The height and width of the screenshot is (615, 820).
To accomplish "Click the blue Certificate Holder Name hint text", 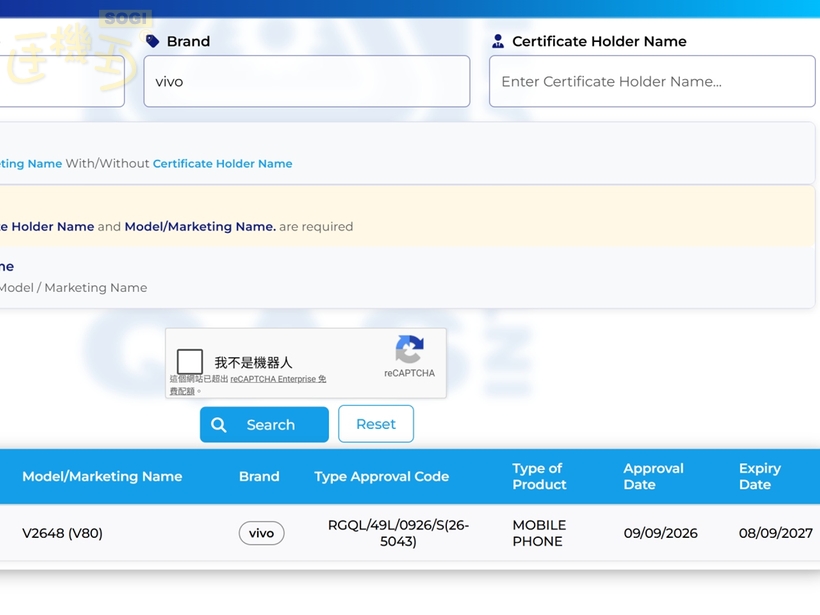I will [x=222, y=164].
